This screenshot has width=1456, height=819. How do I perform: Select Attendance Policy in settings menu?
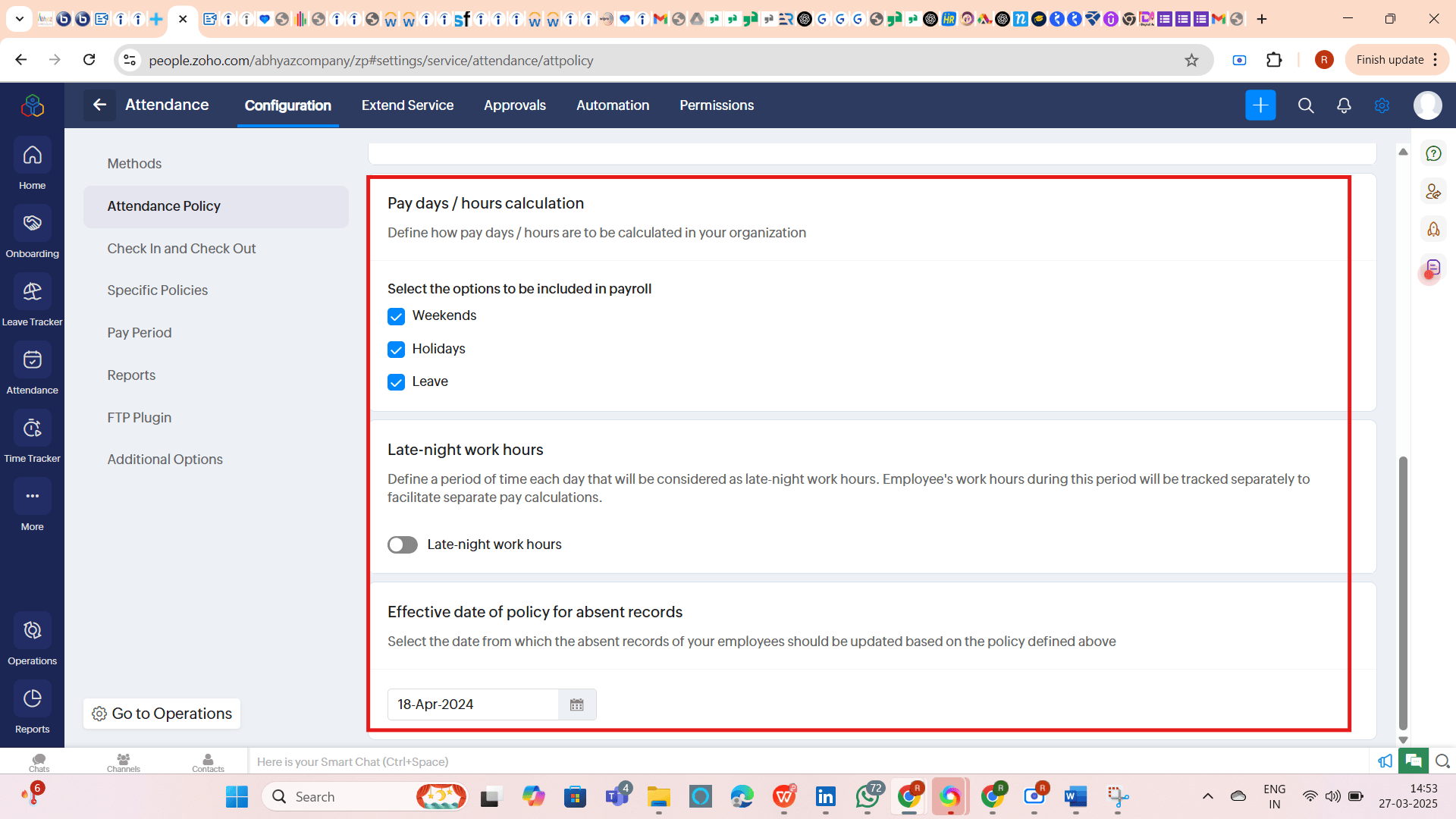(x=216, y=206)
